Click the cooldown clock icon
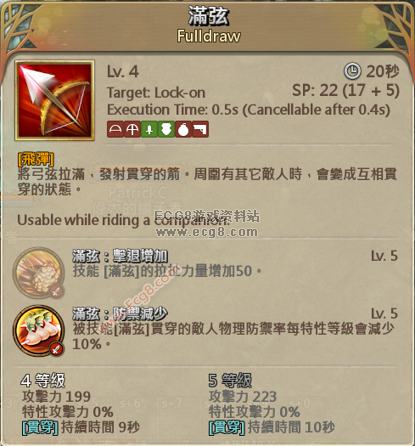Screen dimensions: 415x446 coord(352,71)
